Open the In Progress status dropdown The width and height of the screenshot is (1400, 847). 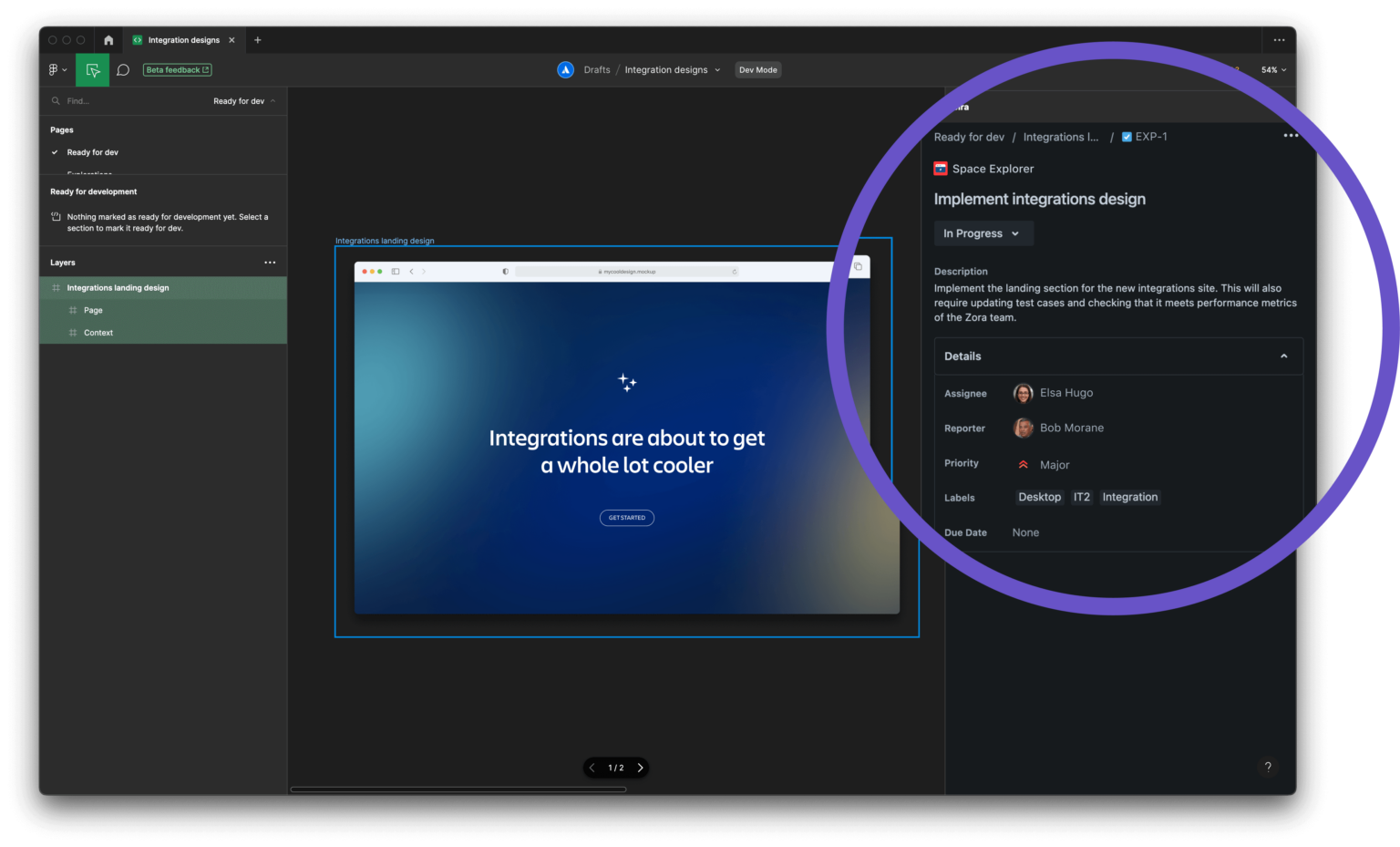point(983,233)
